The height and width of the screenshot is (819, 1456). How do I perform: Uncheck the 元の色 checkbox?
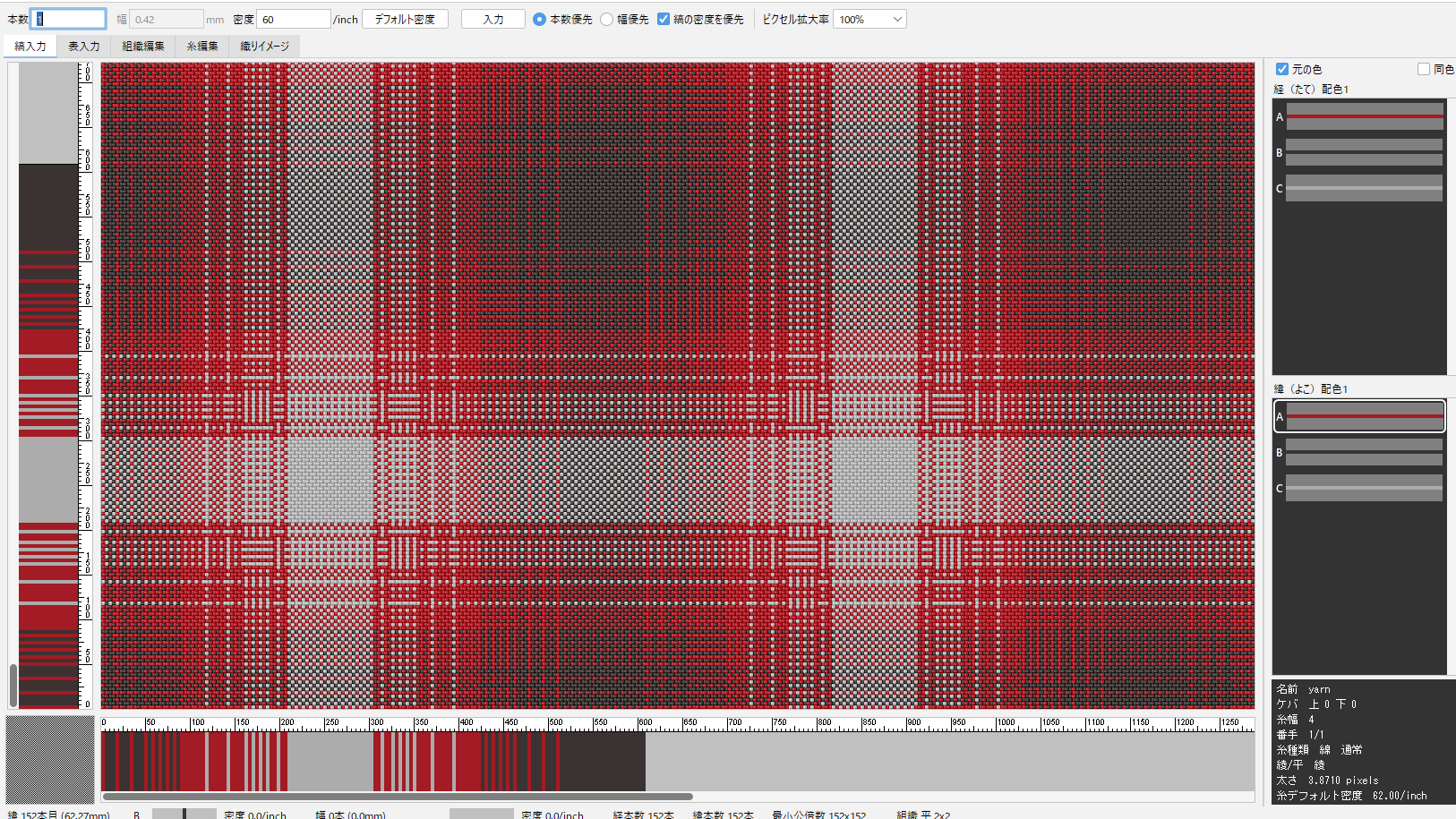[x=1282, y=69]
